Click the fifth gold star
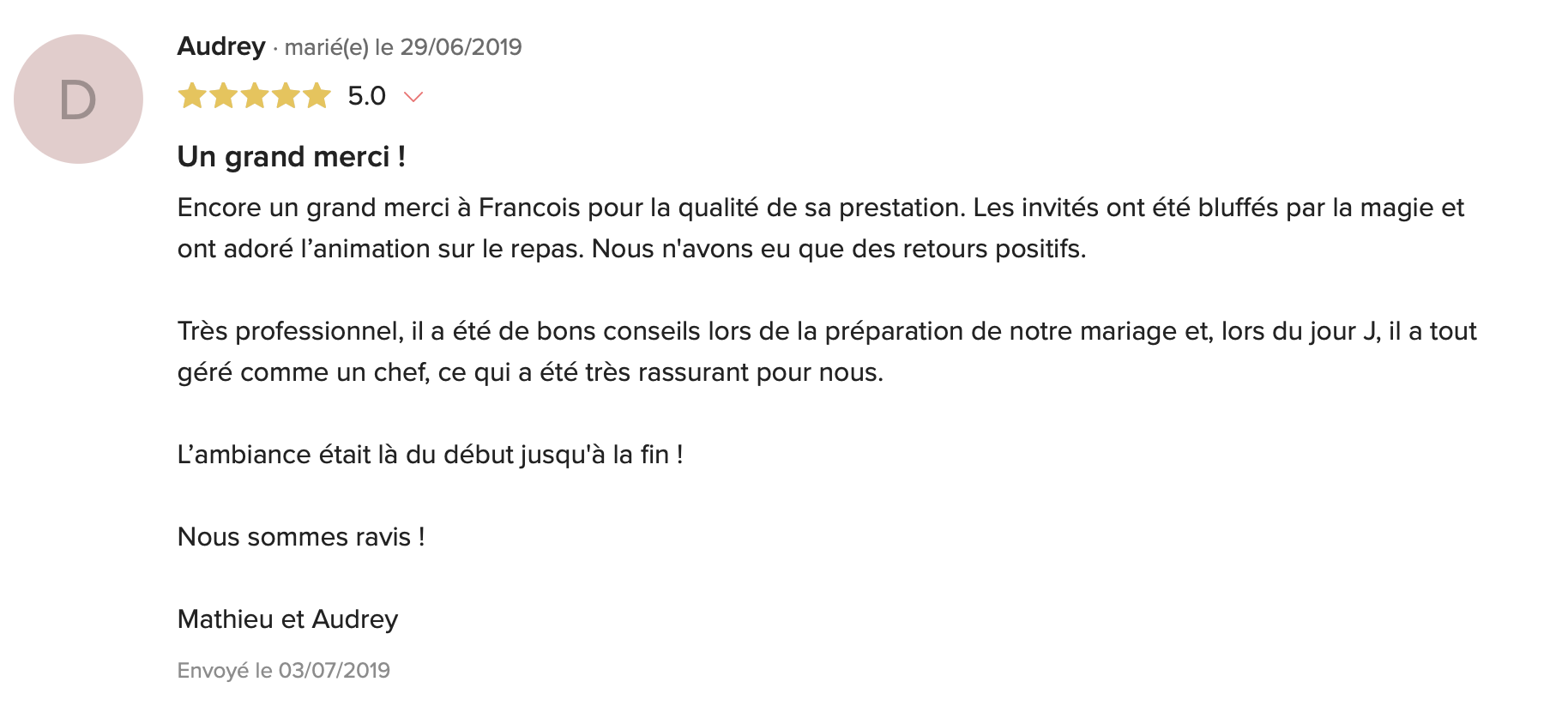 point(317,95)
